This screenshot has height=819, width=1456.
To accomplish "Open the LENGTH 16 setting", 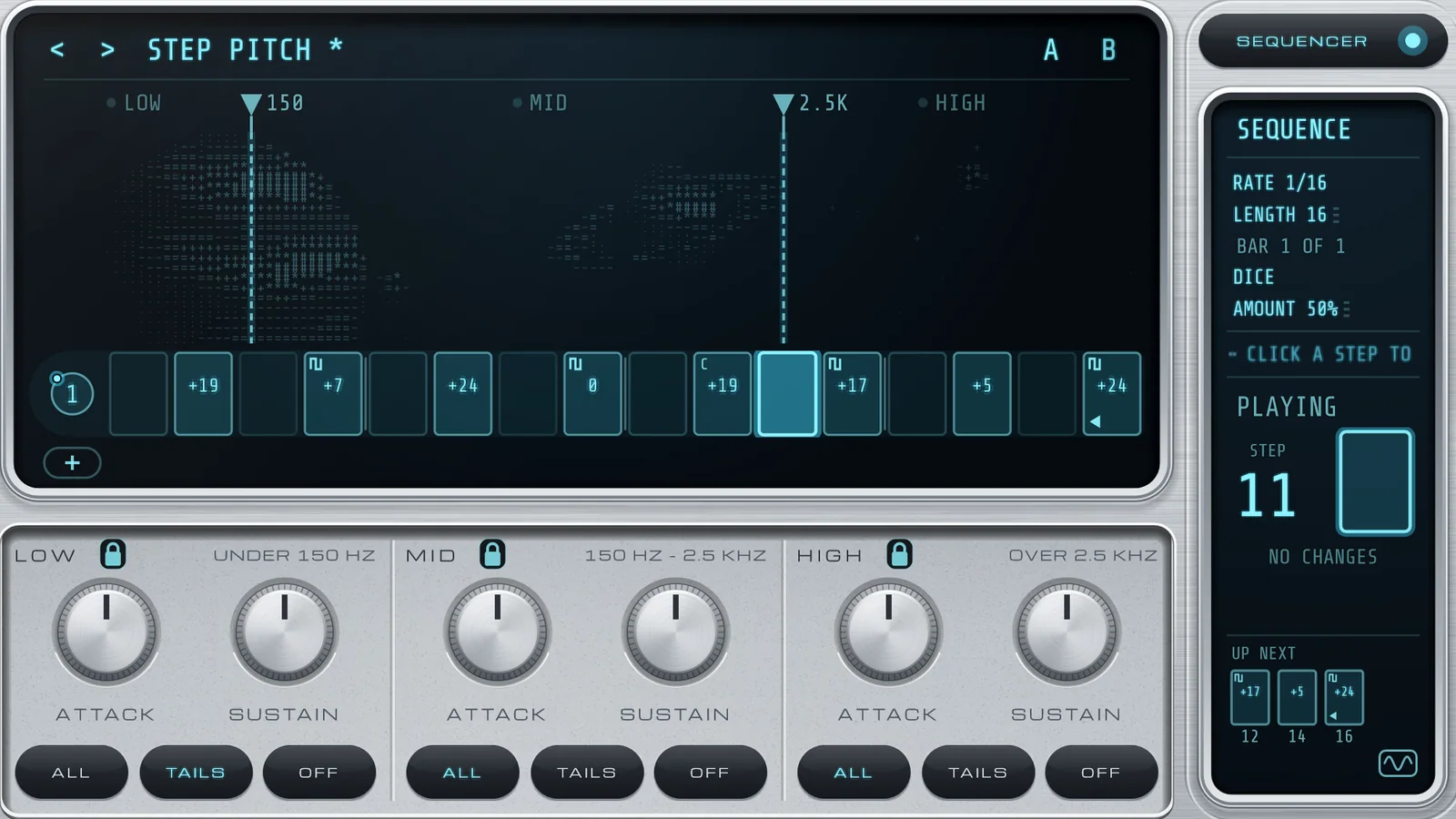I will tap(1279, 215).
